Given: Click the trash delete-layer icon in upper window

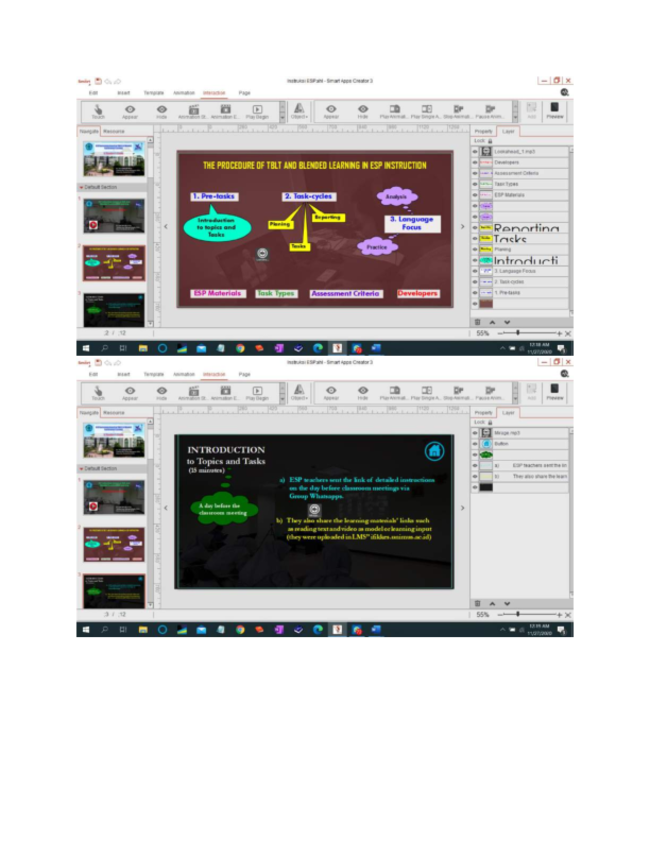Looking at the screenshot, I should [x=477, y=322].
